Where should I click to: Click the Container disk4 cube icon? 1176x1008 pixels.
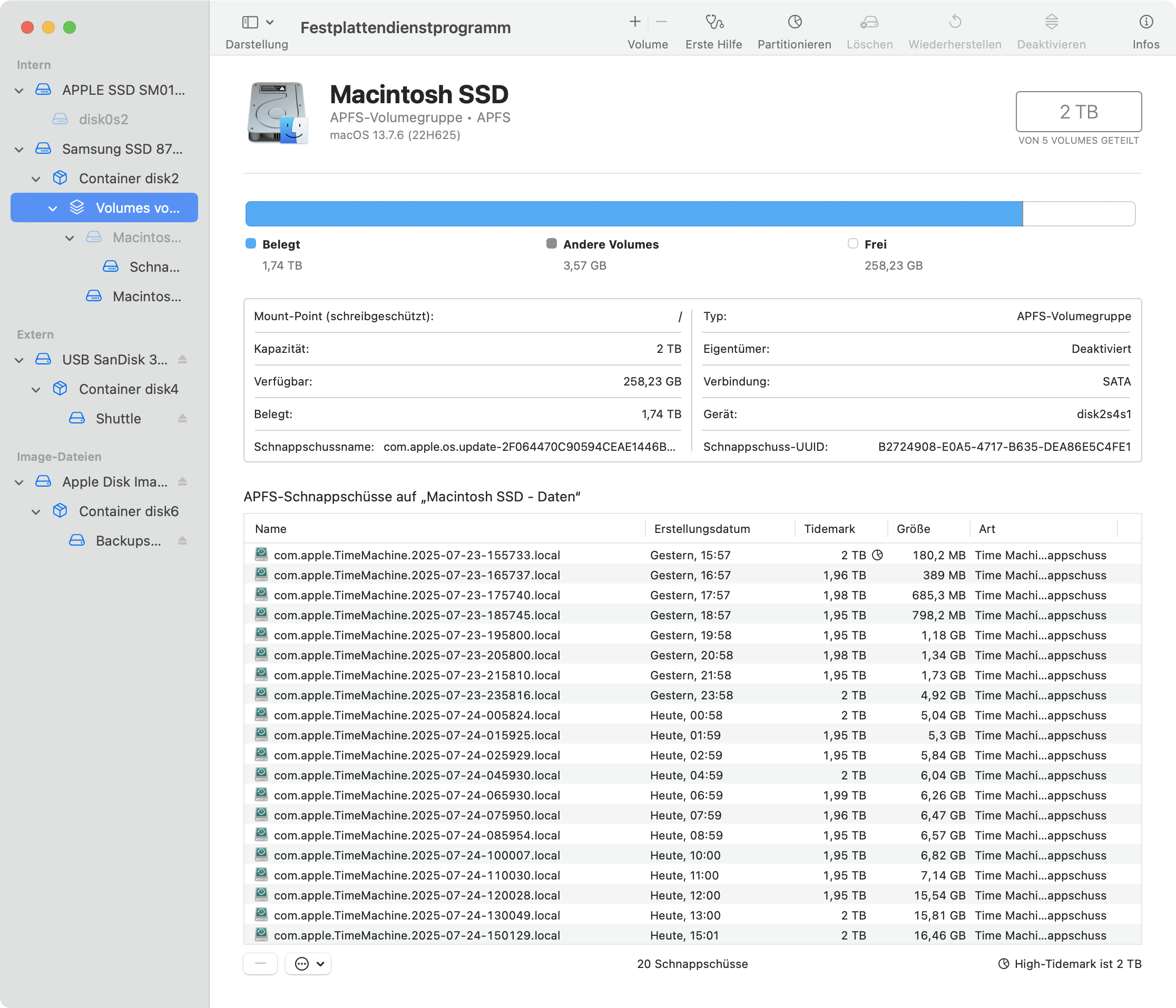[60, 389]
